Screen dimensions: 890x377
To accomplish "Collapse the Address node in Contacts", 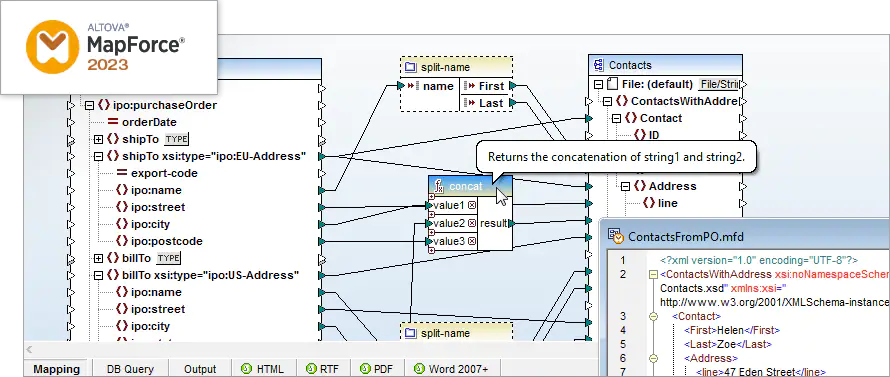I will point(625,186).
